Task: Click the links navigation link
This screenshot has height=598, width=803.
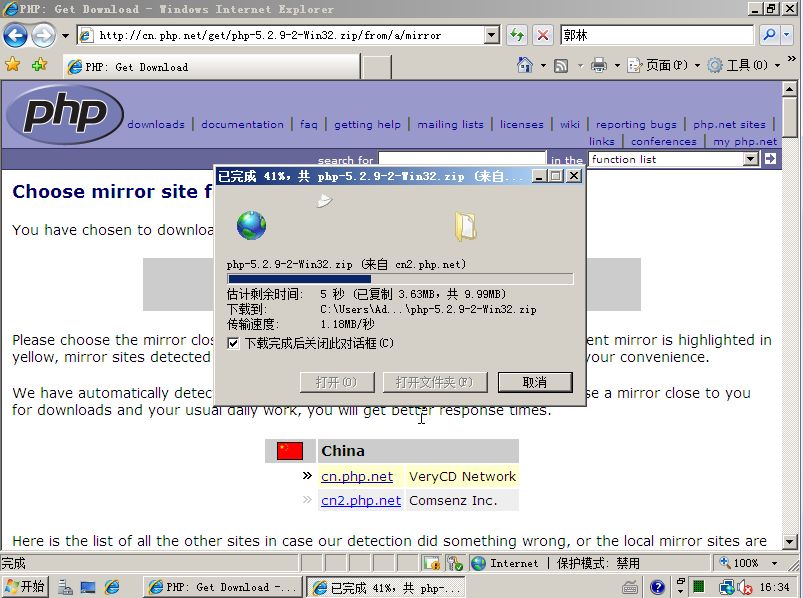Action: (x=601, y=141)
